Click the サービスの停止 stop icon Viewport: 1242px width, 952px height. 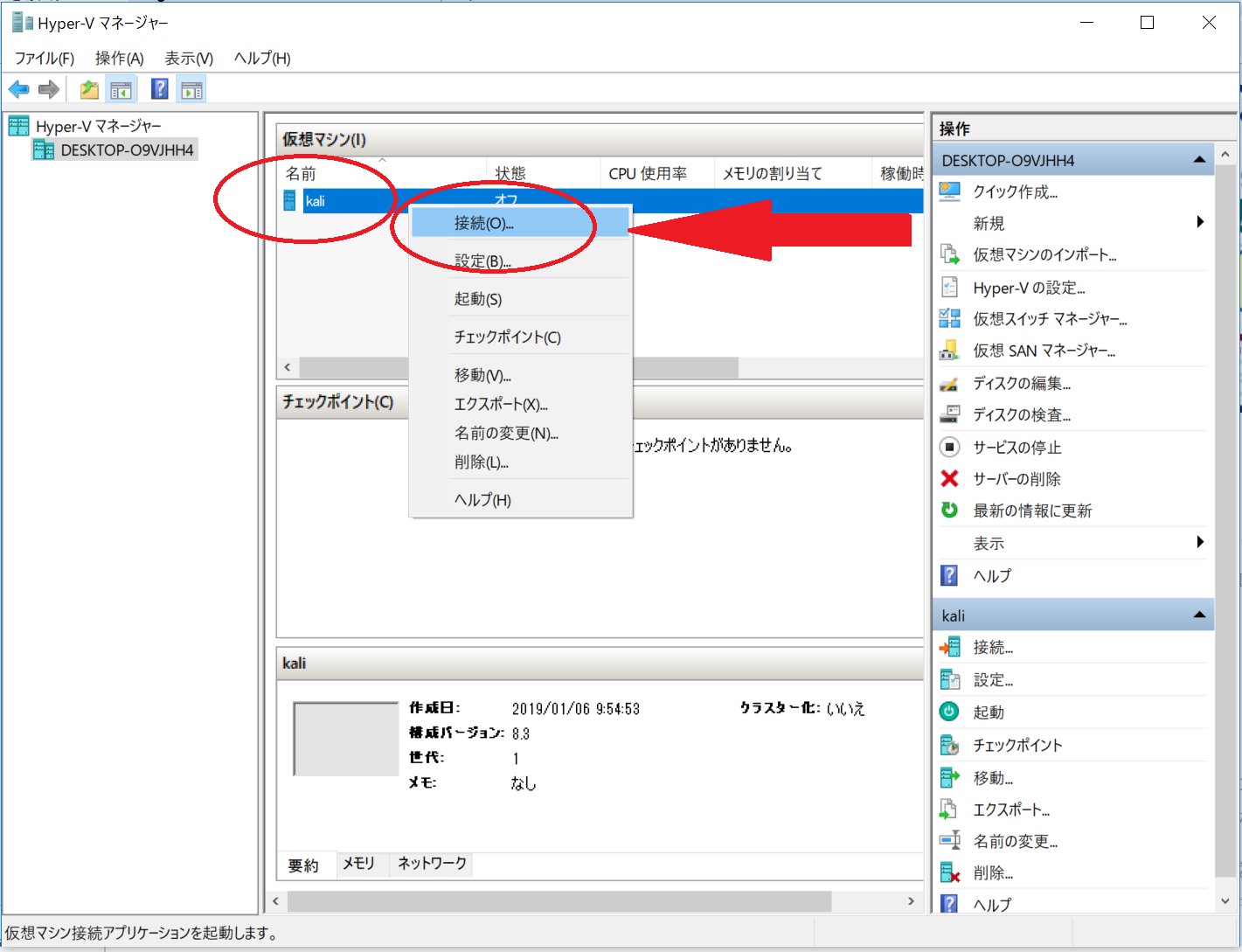coord(949,447)
